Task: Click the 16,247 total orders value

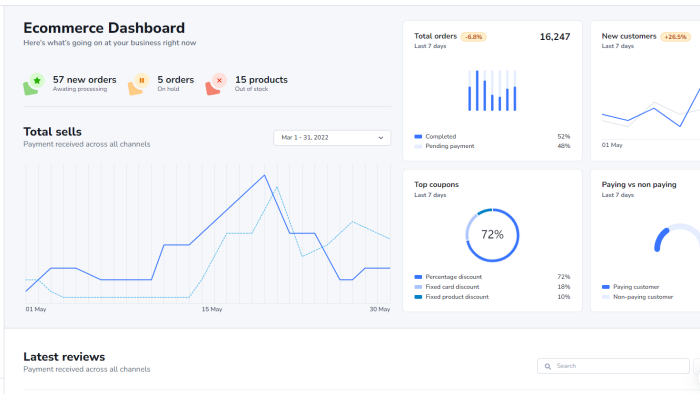Action: (x=555, y=37)
